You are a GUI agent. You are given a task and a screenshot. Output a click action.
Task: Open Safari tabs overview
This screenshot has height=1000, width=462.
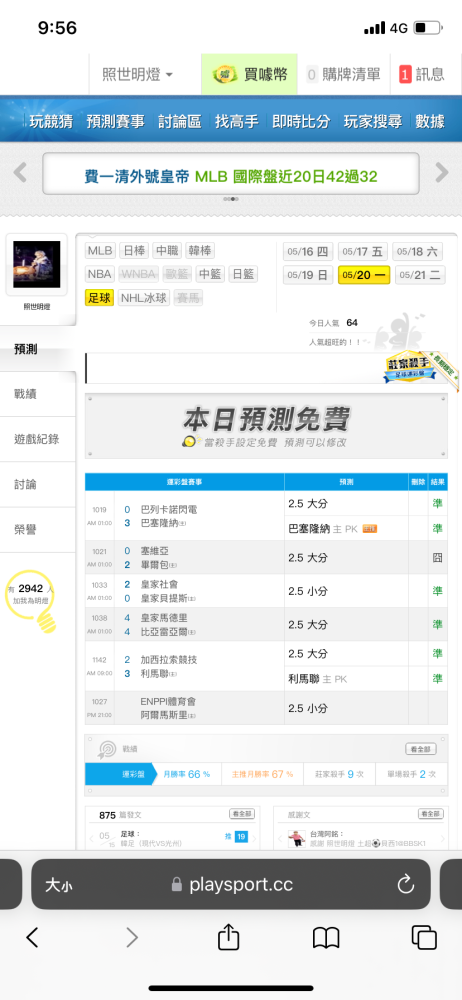point(424,938)
